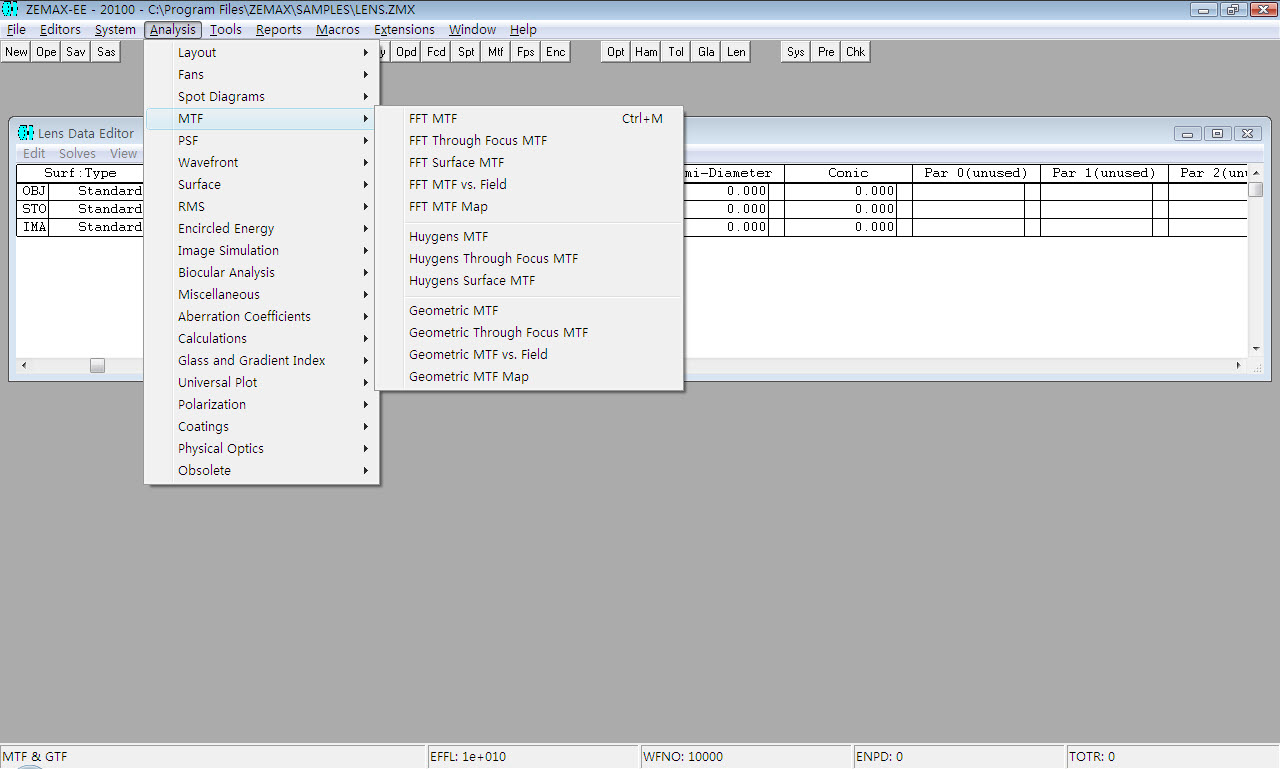Click the Sas toolbar button
The image size is (1280, 769).
107,52
